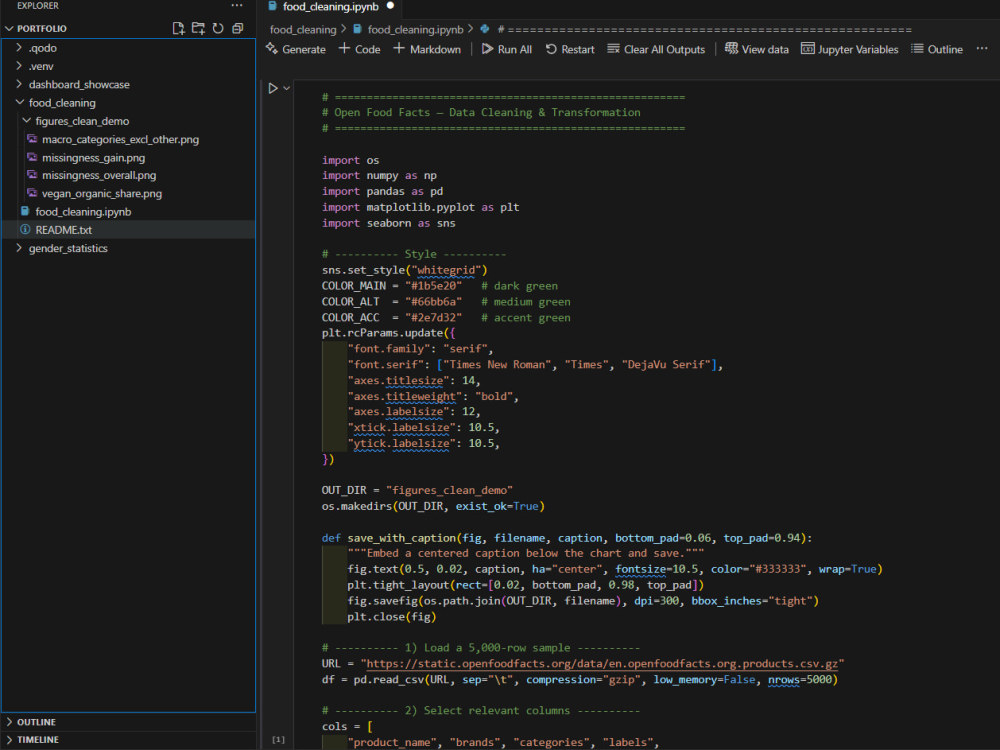Click the 'import matplotlib.pyplot as plt' line

point(420,207)
